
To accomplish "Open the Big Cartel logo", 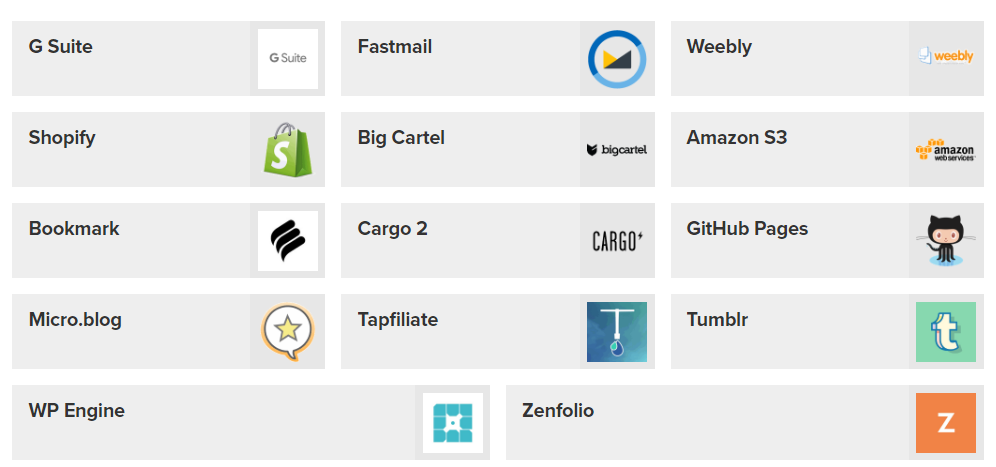I will pos(617,150).
